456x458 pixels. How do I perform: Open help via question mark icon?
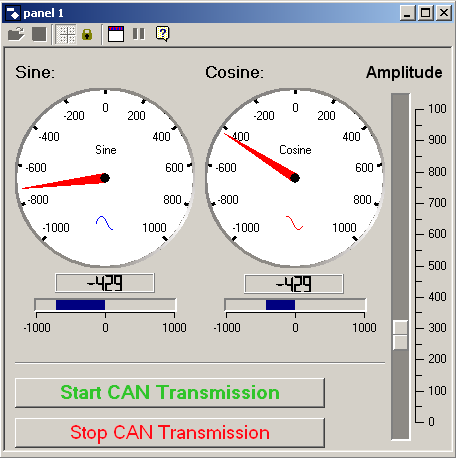pos(163,34)
